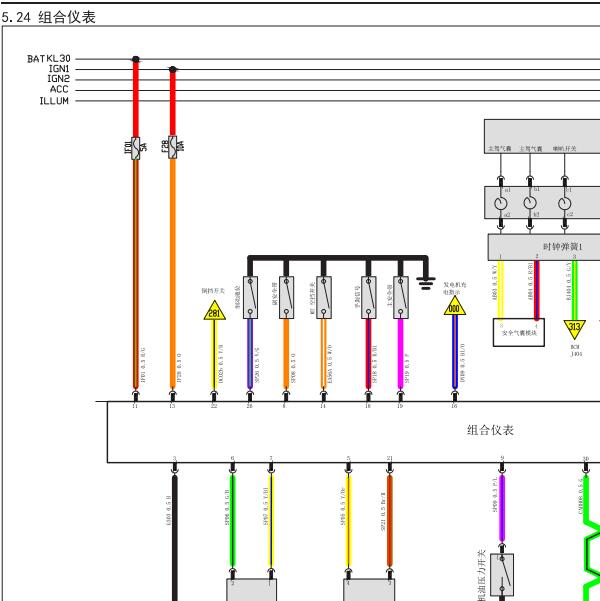Click the ACC power rail label
The image size is (600, 601).
(x=59, y=89)
